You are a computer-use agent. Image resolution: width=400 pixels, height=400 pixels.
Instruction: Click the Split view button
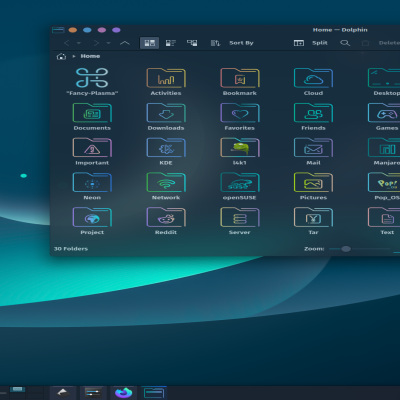311,43
